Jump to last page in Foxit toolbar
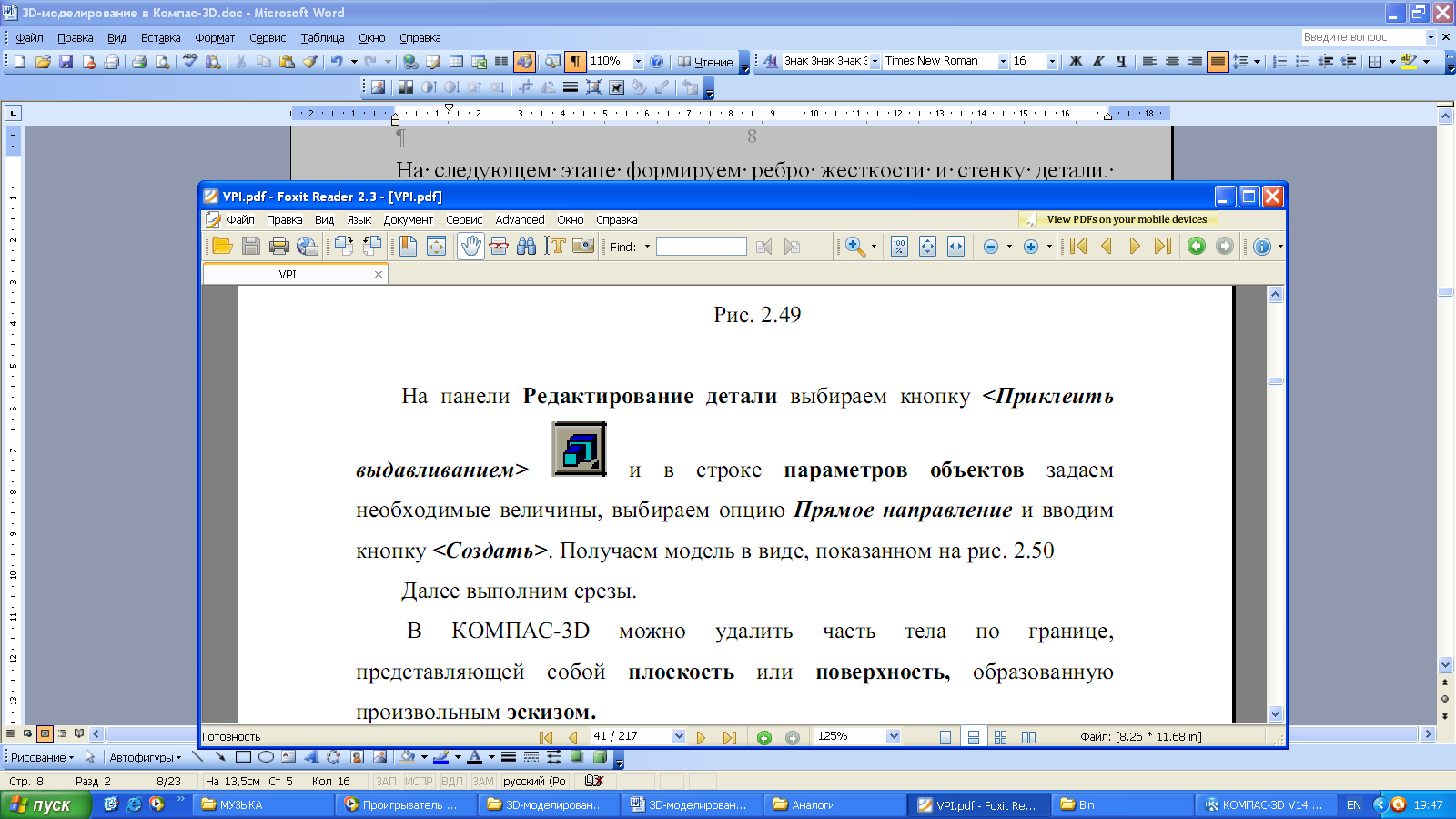This screenshot has height=819, width=1456. [x=1163, y=247]
